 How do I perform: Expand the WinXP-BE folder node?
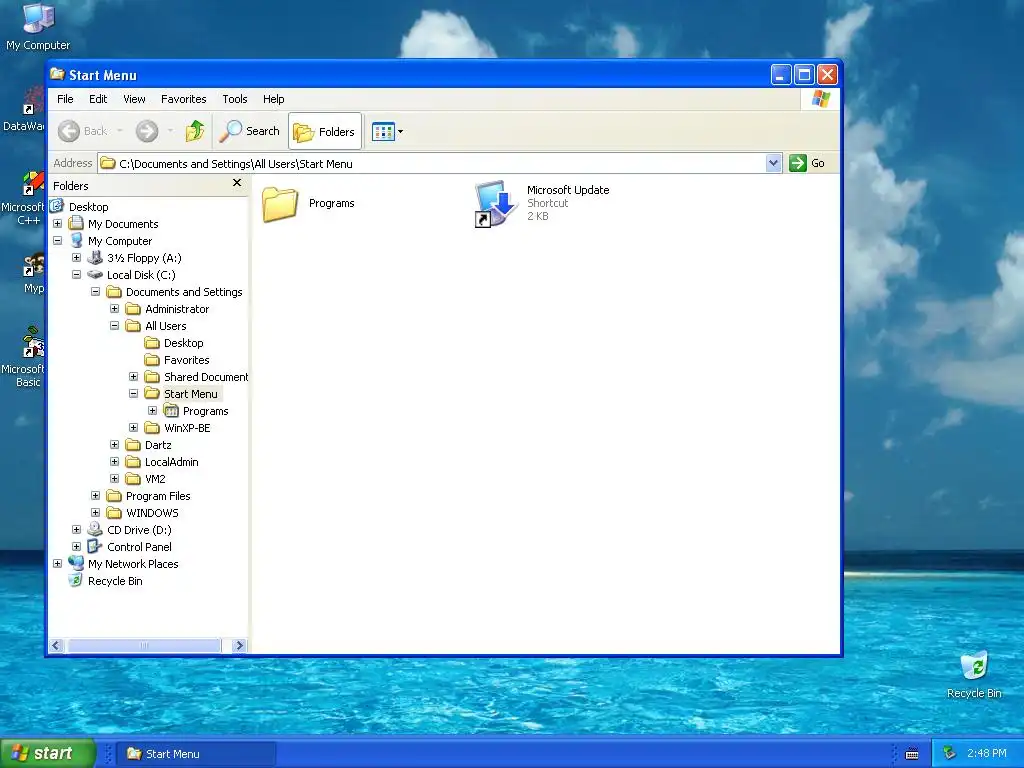click(133, 427)
